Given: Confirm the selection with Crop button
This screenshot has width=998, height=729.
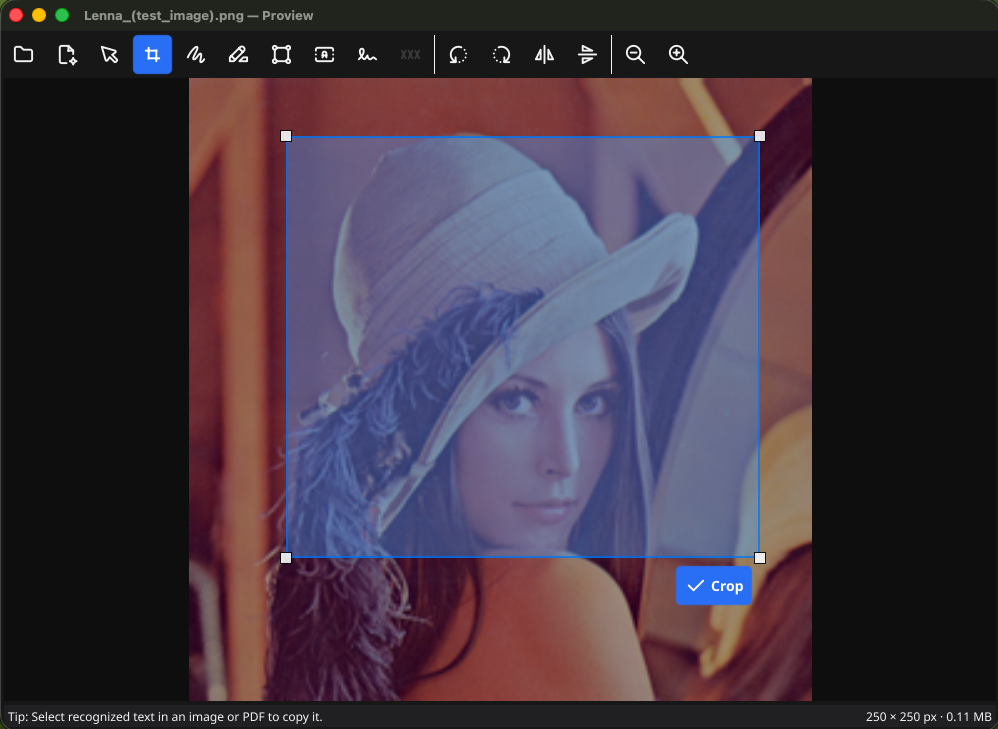Looking at the screenshot, I should (x=713, y=586).
